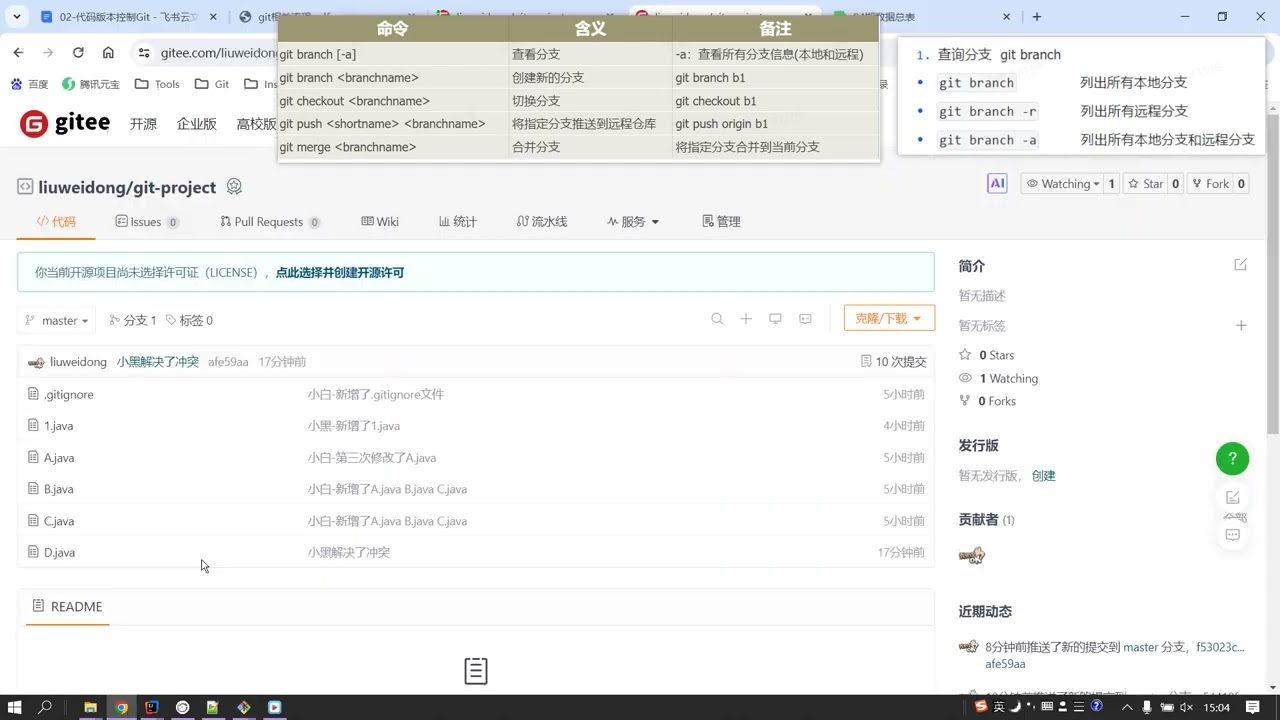Open commit message 小白-第三次修改了A.java
Screen dimensions: 1280x720
click(372, 458)
